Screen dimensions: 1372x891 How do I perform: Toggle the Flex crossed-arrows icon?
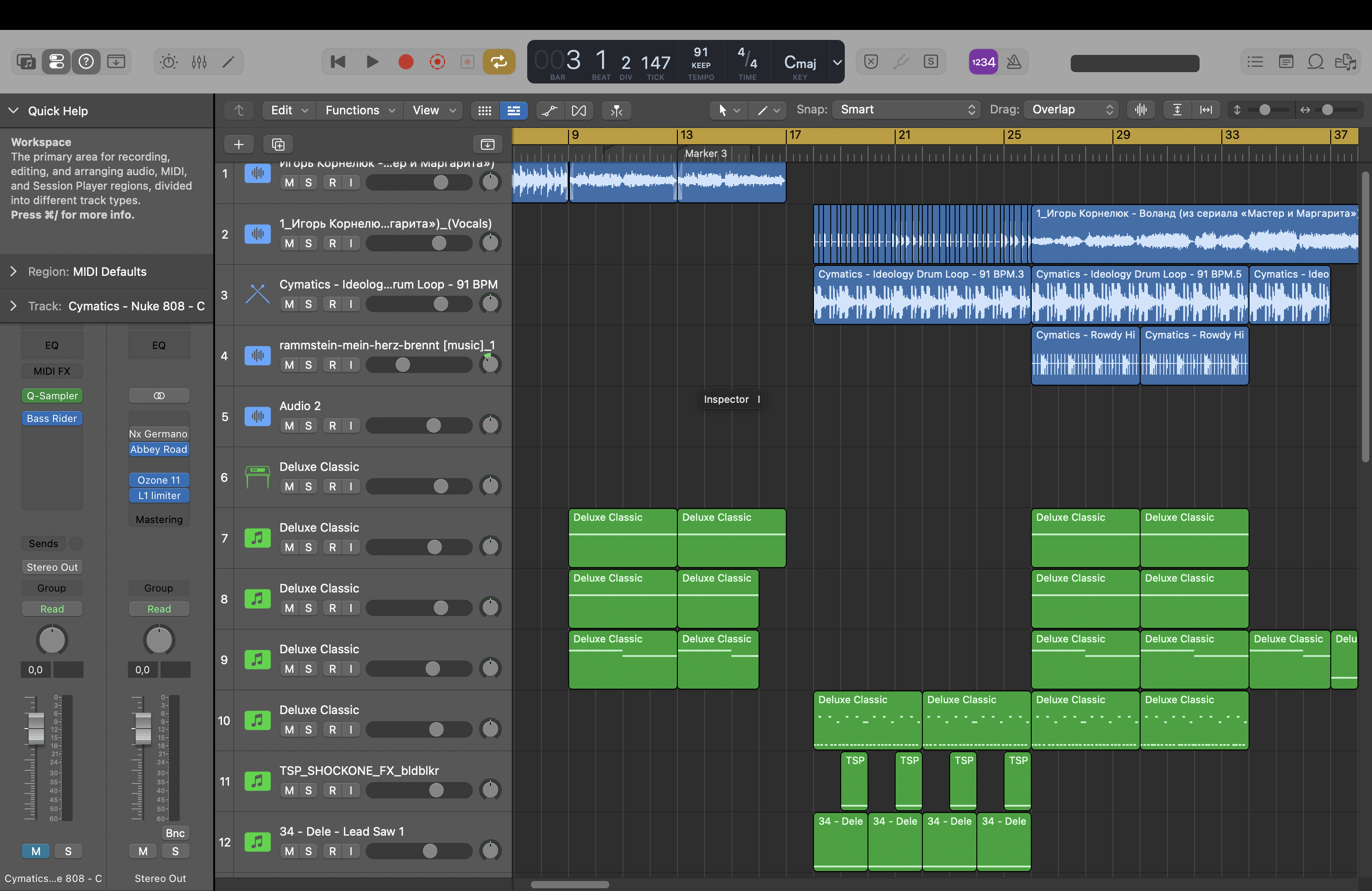(579, 110)
